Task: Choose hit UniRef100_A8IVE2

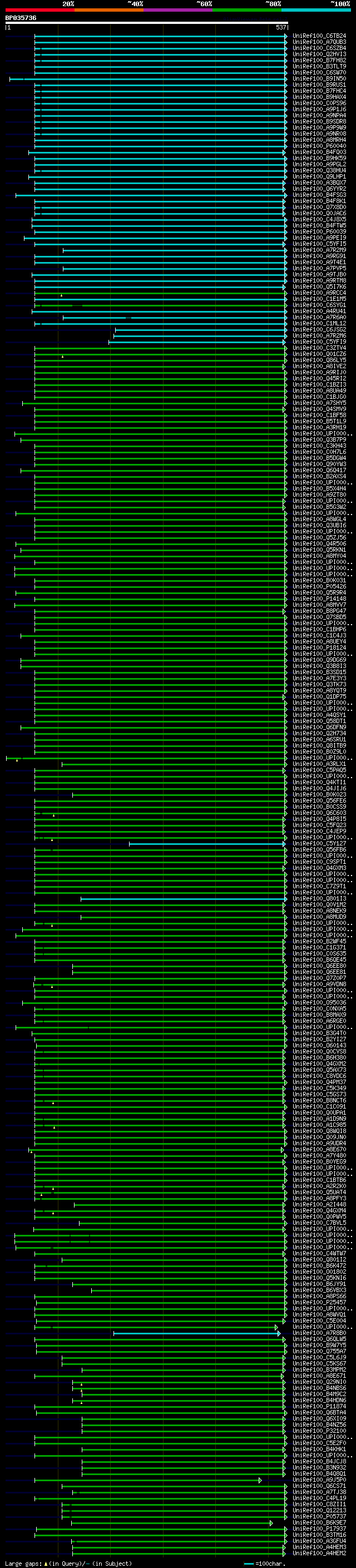Action: tap(319, 366)
